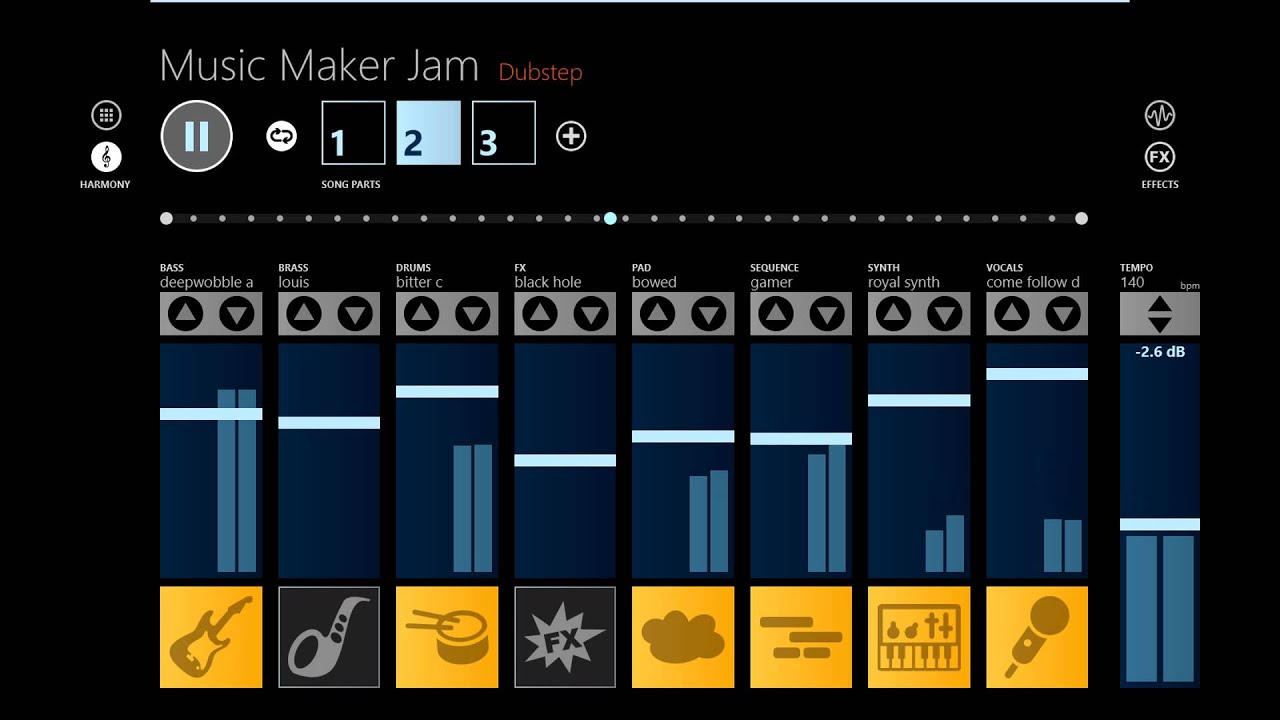Click the Brass volume slider handle

[x=329, y=423]
